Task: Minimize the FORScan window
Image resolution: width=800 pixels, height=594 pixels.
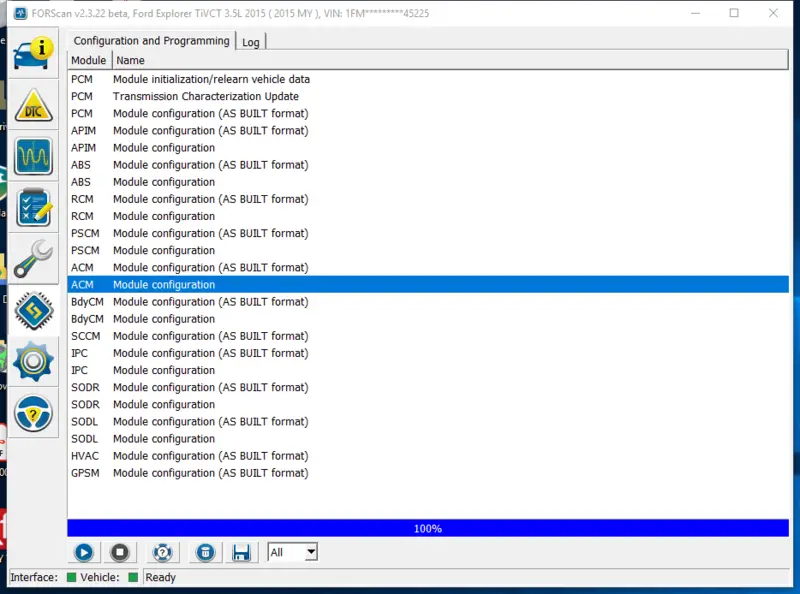Action: 695,13
